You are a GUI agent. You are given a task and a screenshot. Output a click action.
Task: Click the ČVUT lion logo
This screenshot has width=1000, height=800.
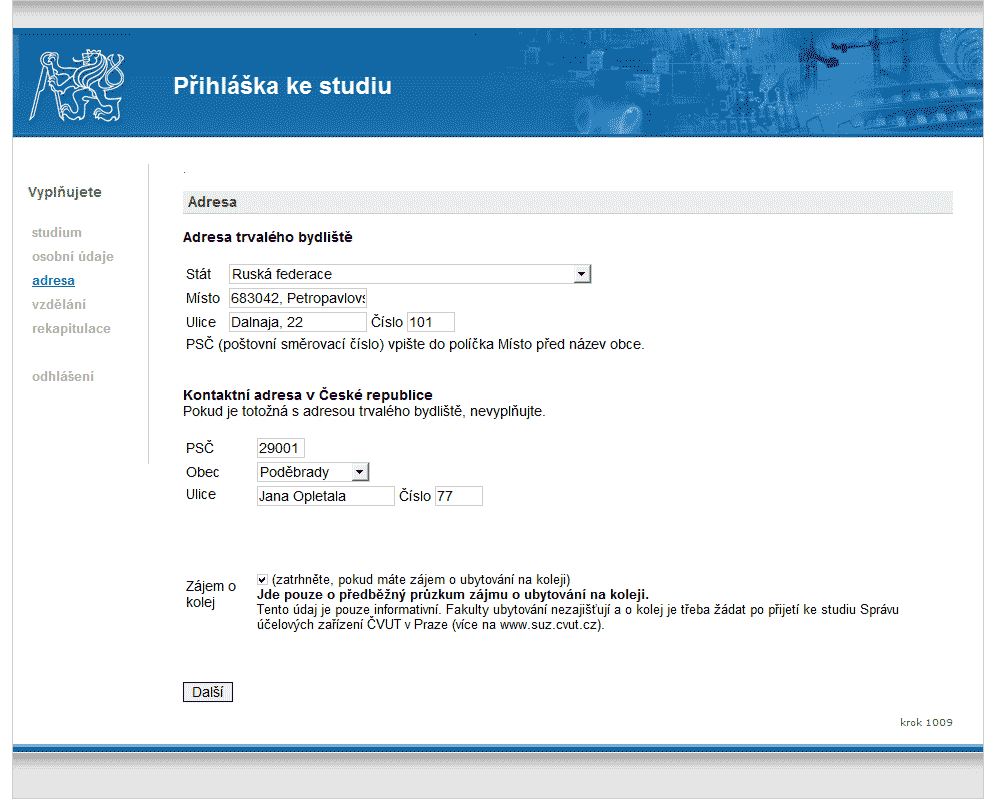click(77, 86)
